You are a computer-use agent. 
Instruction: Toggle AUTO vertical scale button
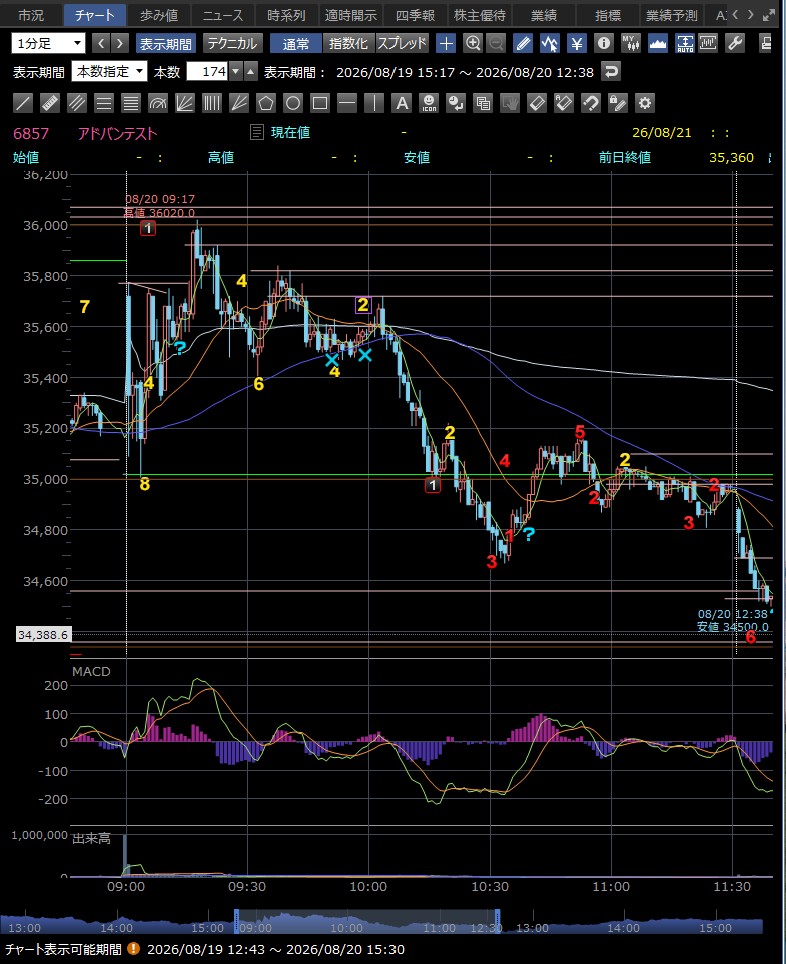685,43
